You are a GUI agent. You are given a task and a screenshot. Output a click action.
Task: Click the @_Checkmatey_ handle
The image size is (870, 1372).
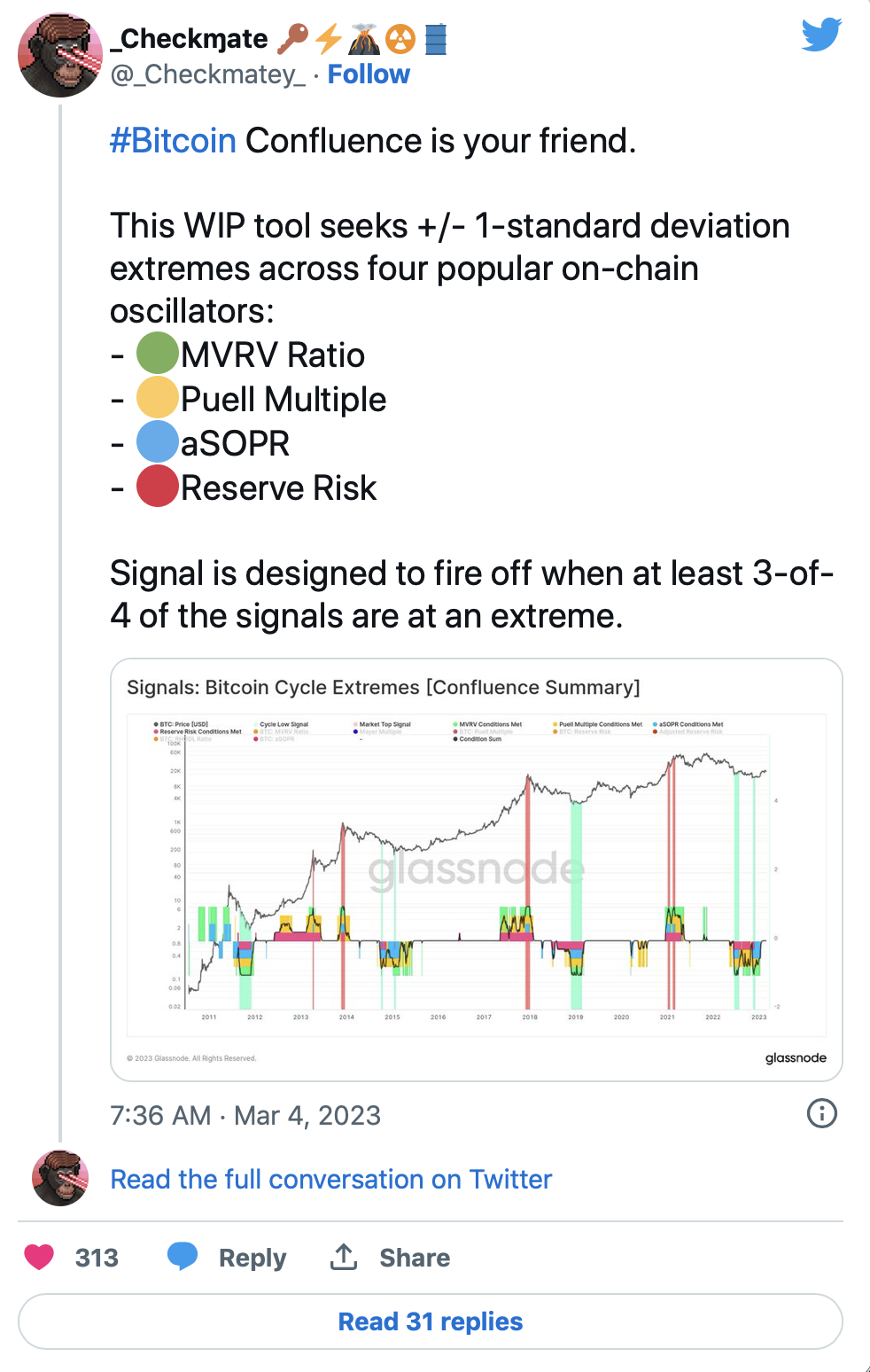point(207,74)
